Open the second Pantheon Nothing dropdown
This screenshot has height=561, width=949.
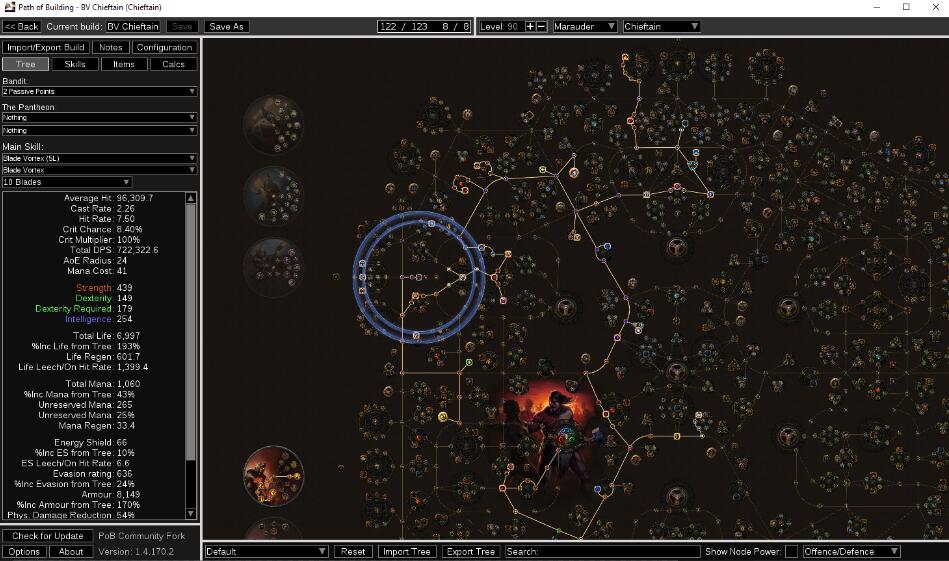pyautogui.click(x=99, y=130)
